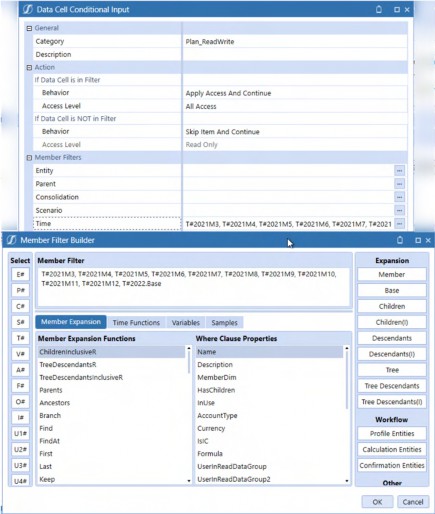The height and width of the screenshot is (514, 435).
Task: Click the U1# selector button
Action: coord(20,433)
